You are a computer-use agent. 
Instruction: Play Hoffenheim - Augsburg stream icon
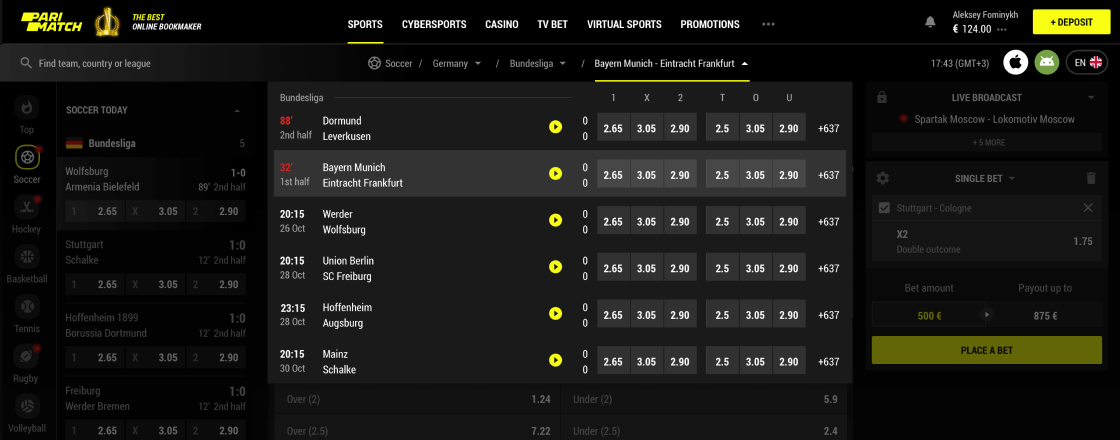pos(555,314)
